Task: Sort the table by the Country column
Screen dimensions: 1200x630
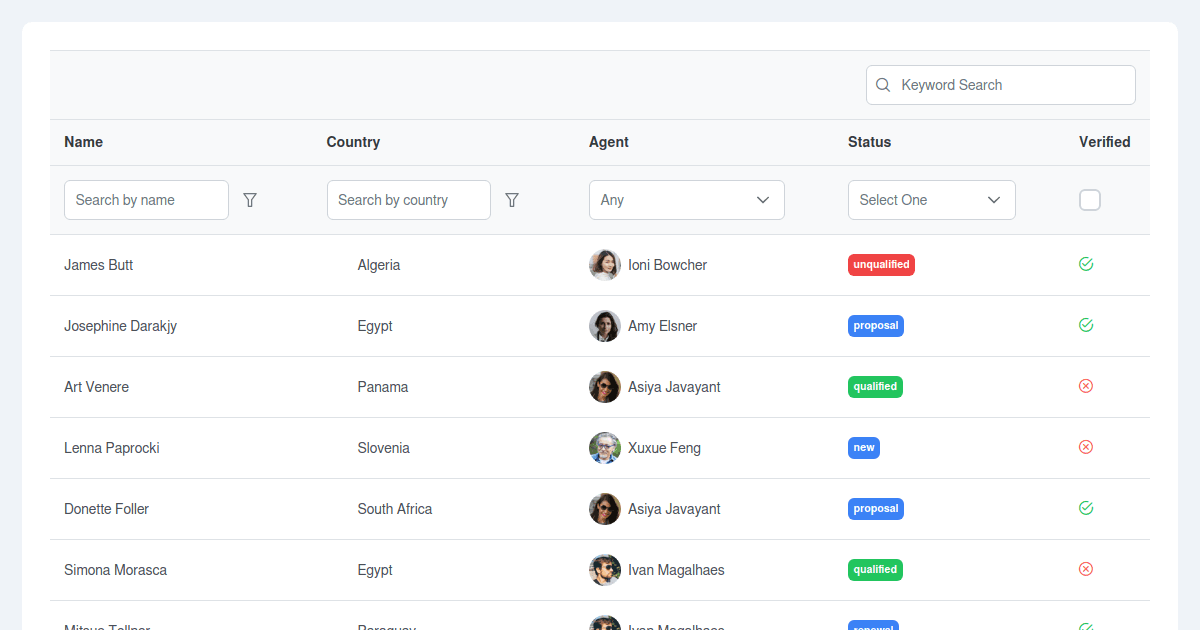Action: click(353, 142)
